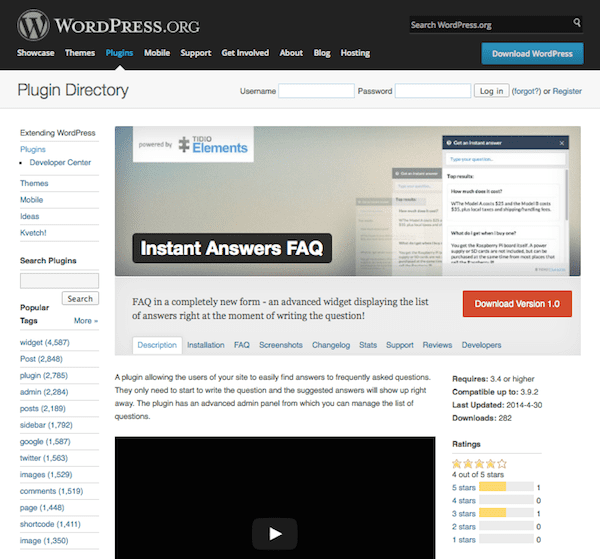The image size is (600, 559).
Task: Switch to the Screenshots tab
Action: 280,345
